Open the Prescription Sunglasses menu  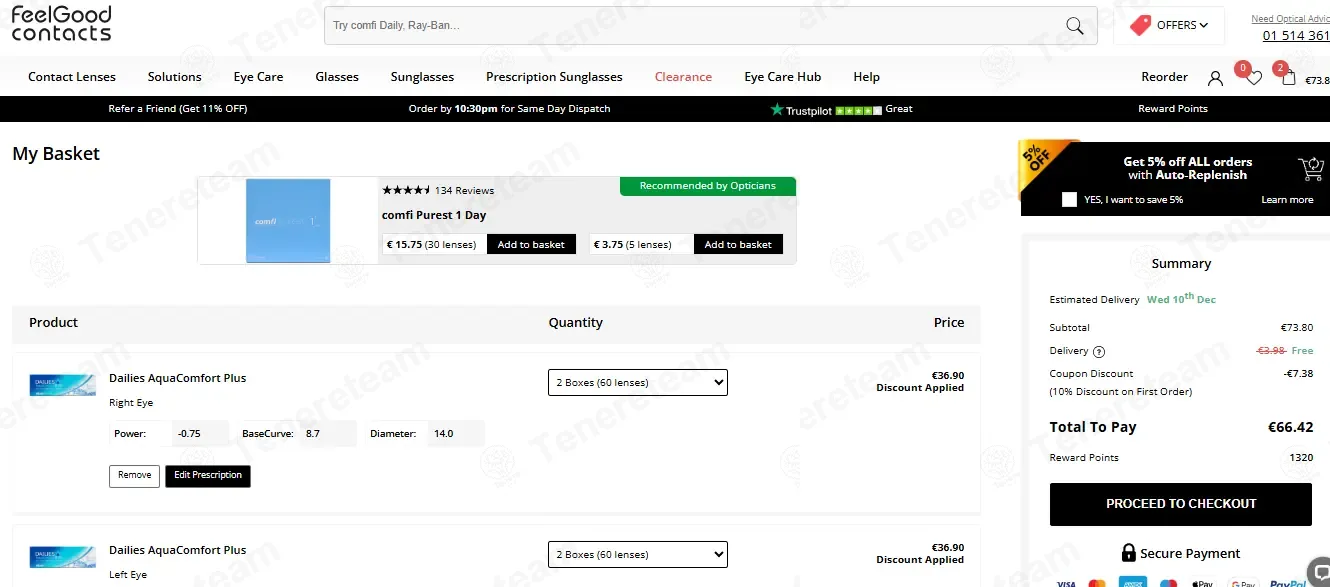tap(554, 77)
